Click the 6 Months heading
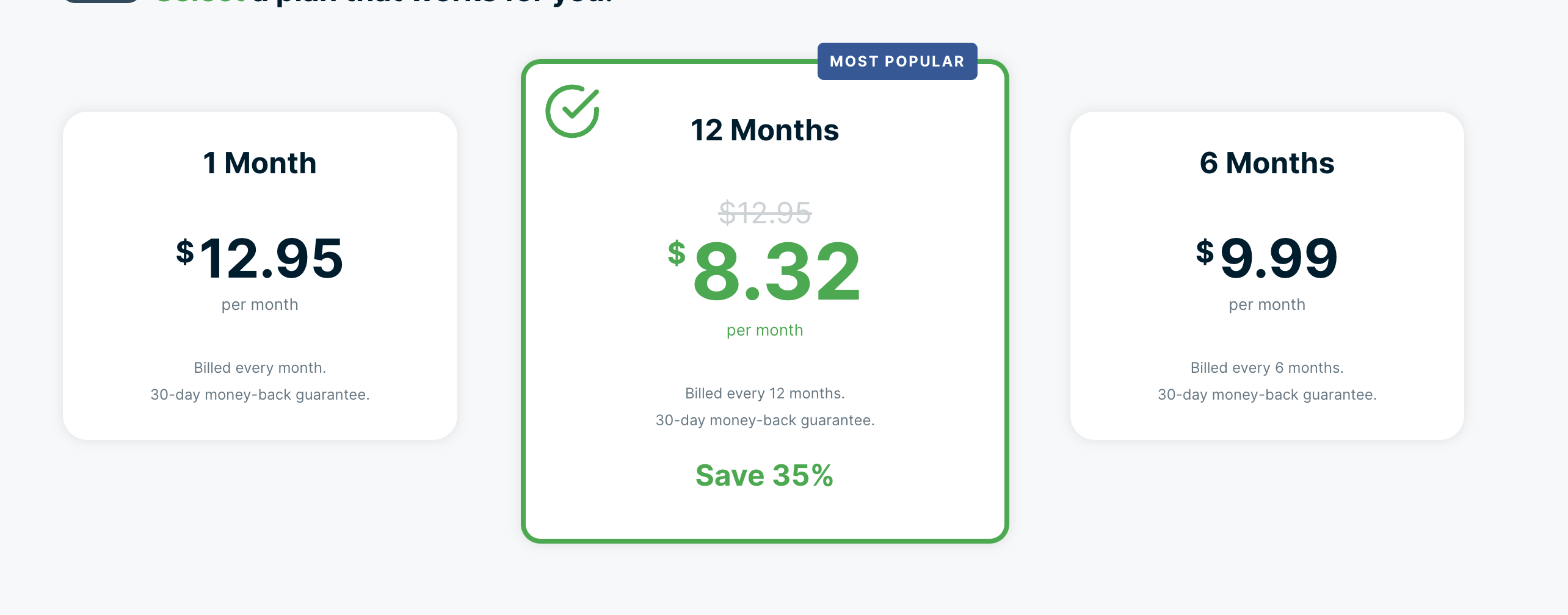 coord(1267,163)
